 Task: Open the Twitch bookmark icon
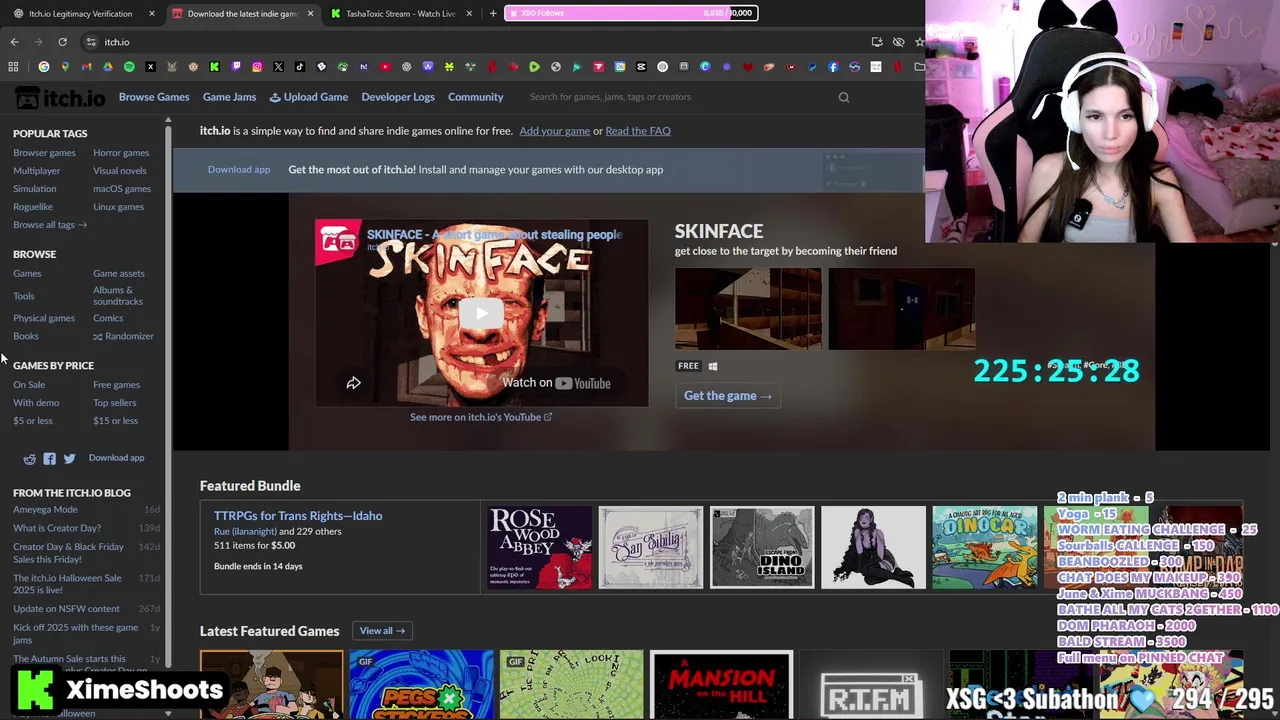point(236,67)
